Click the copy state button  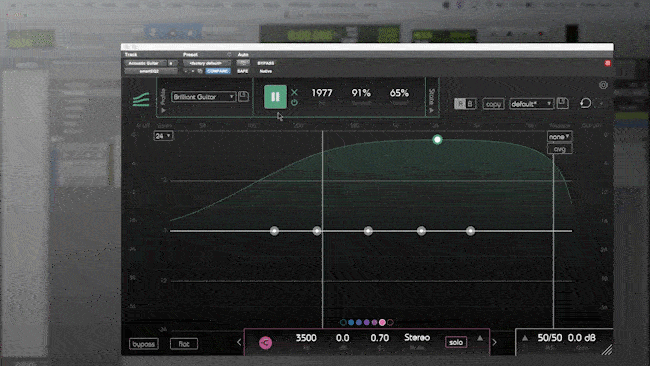[493, 104]
